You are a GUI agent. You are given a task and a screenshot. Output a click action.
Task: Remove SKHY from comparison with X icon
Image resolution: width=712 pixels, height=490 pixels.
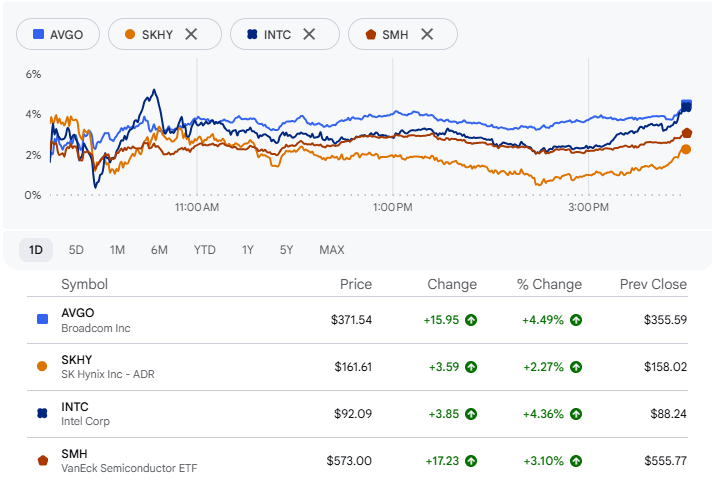(x=191, y=34)
